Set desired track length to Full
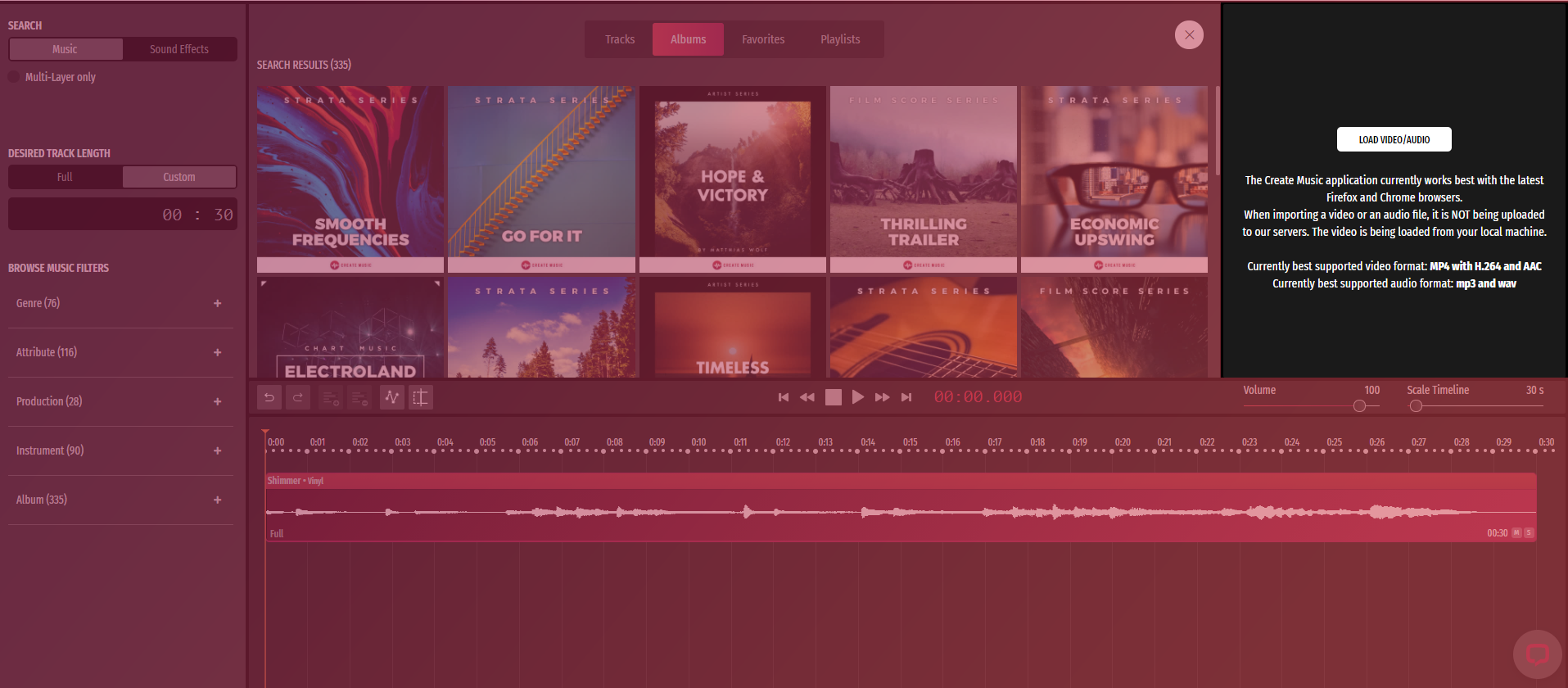The height and width of the screenshot is (688, 1568). 66,177
